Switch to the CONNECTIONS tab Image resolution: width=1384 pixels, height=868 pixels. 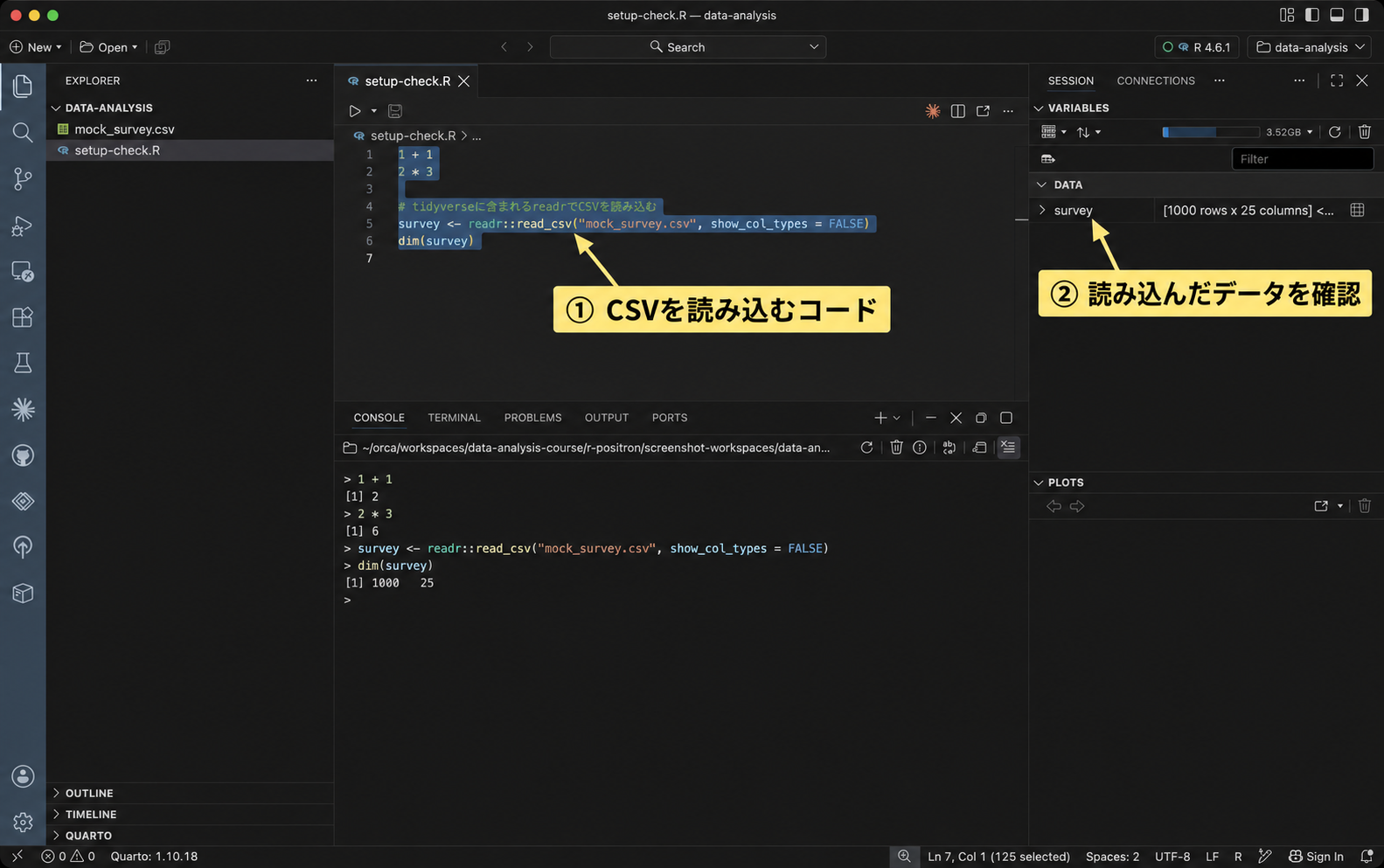pos(1156,80)
